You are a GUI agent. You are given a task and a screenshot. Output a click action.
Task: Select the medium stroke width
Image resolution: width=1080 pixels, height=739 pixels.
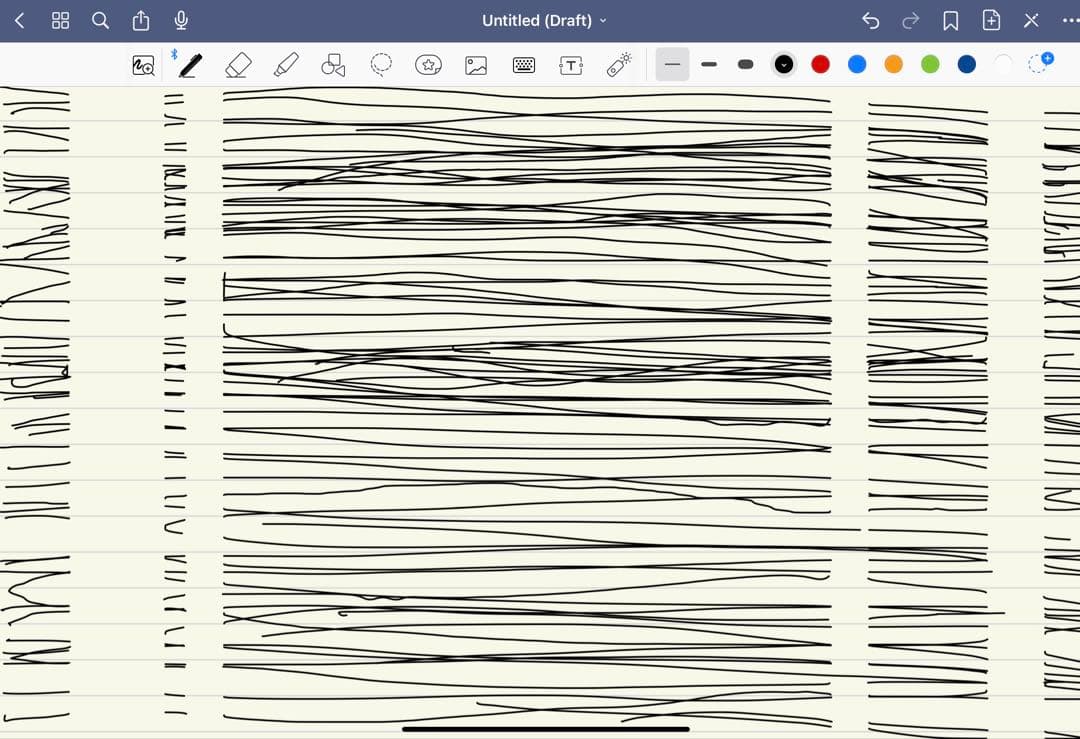tap(709, 64)
